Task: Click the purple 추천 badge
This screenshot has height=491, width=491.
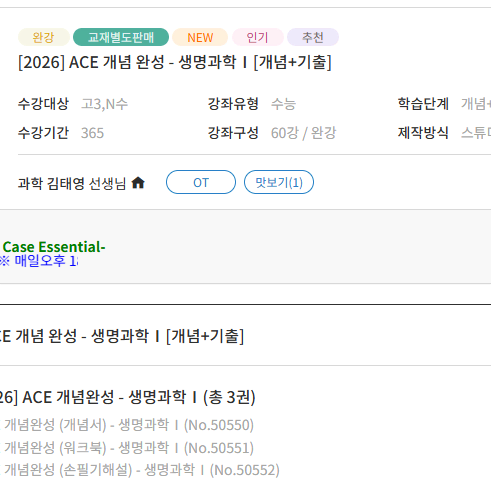Action: [313, 37]
